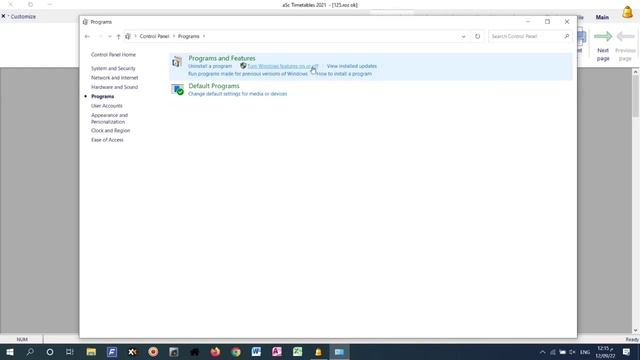The height and width of the screenshot is (360, 640).
Task: Open Microsoft Access from taskbar
Action: [x=277, y=352]
